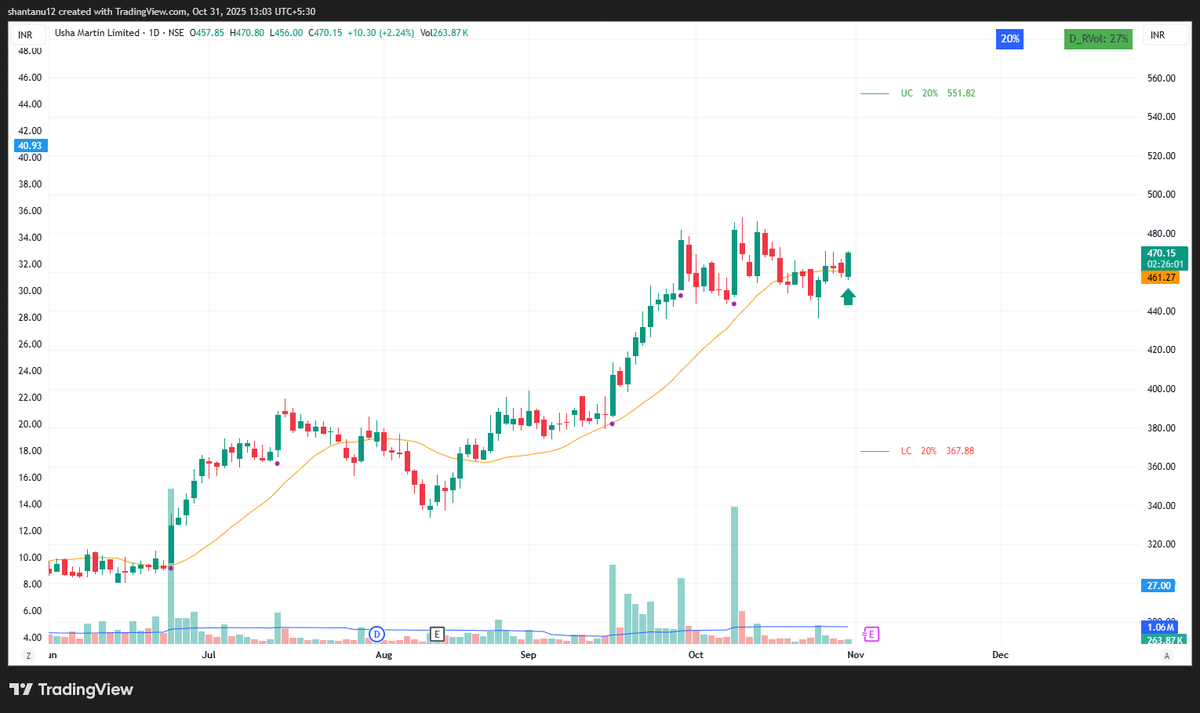This screenshot has height=713, width=1200.
Task: Click the L456.00 low value
Action: pos(288,33)
